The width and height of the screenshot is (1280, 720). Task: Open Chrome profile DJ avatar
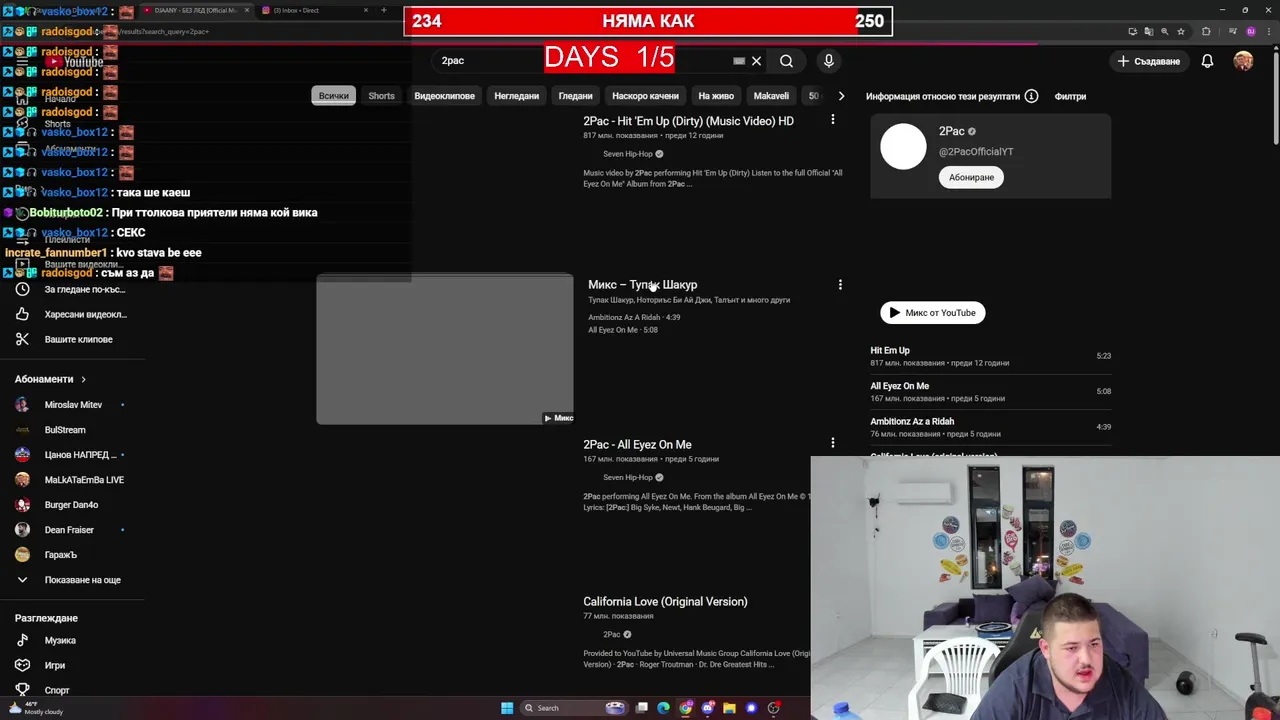click(1251, 31)
